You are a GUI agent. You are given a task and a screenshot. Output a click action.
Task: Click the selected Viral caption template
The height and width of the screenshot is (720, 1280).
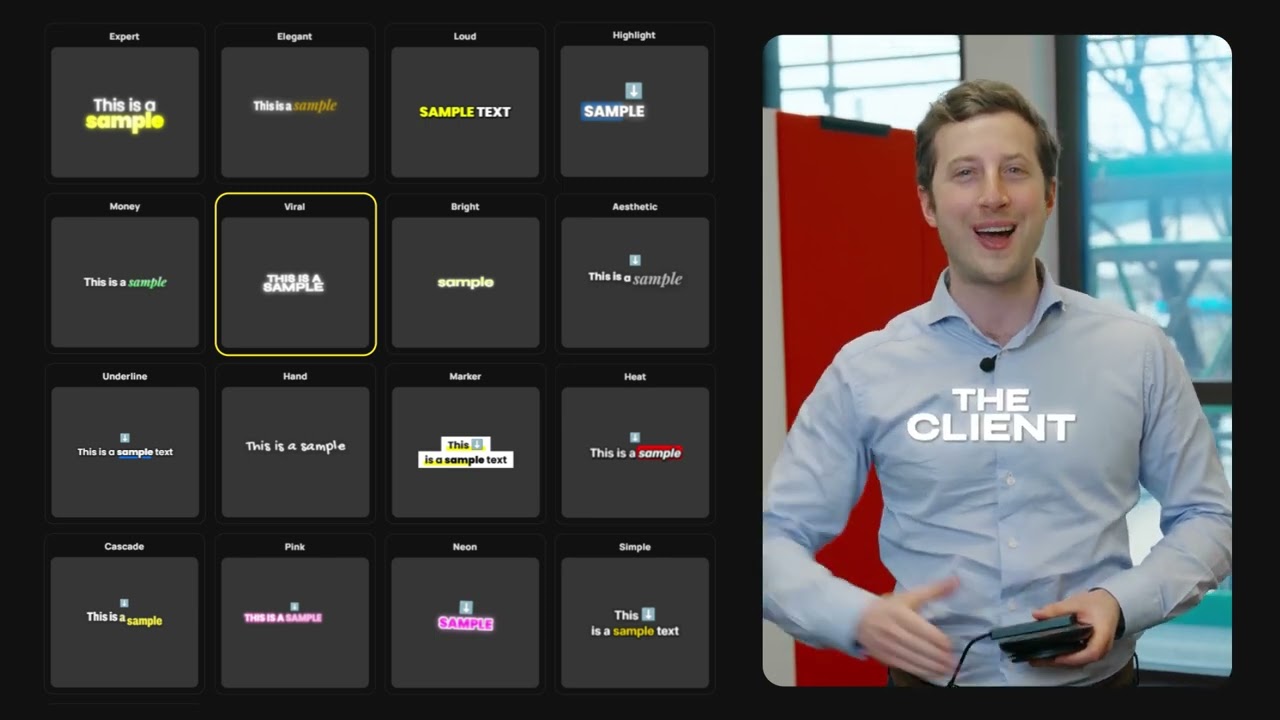pos(295,274)
